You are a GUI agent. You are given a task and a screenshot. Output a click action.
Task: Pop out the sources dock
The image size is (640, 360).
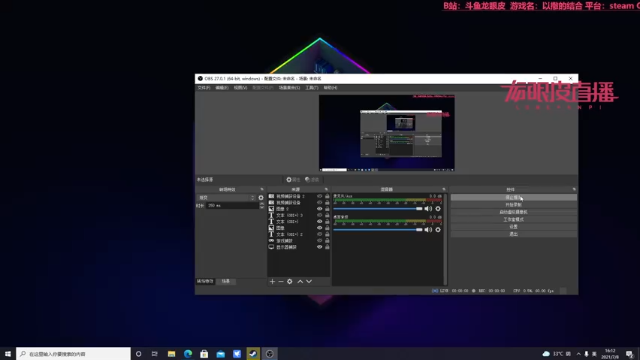[x=326, y=189]
